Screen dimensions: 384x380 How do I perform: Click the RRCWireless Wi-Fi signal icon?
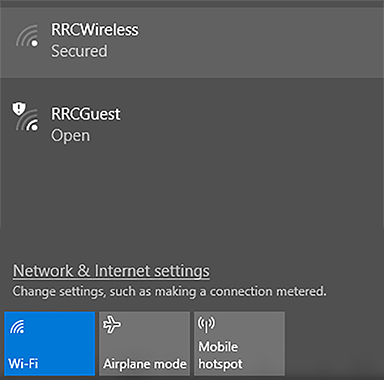tap(27, 36)
